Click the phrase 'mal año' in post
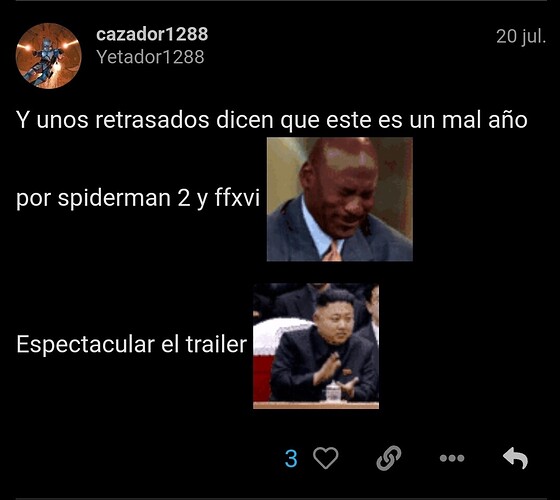 coord(485,120)
